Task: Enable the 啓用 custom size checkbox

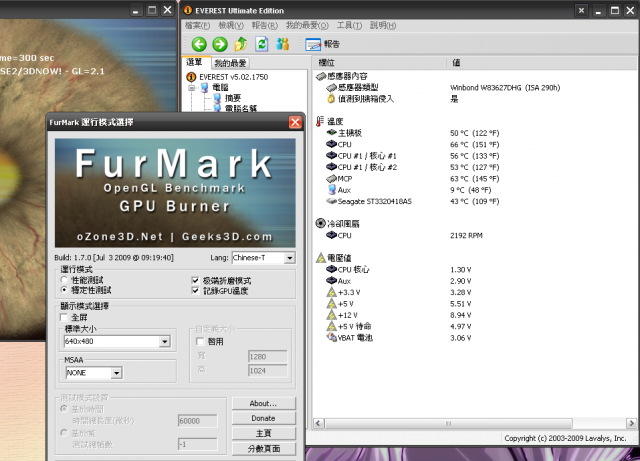Action: (200, 341)
